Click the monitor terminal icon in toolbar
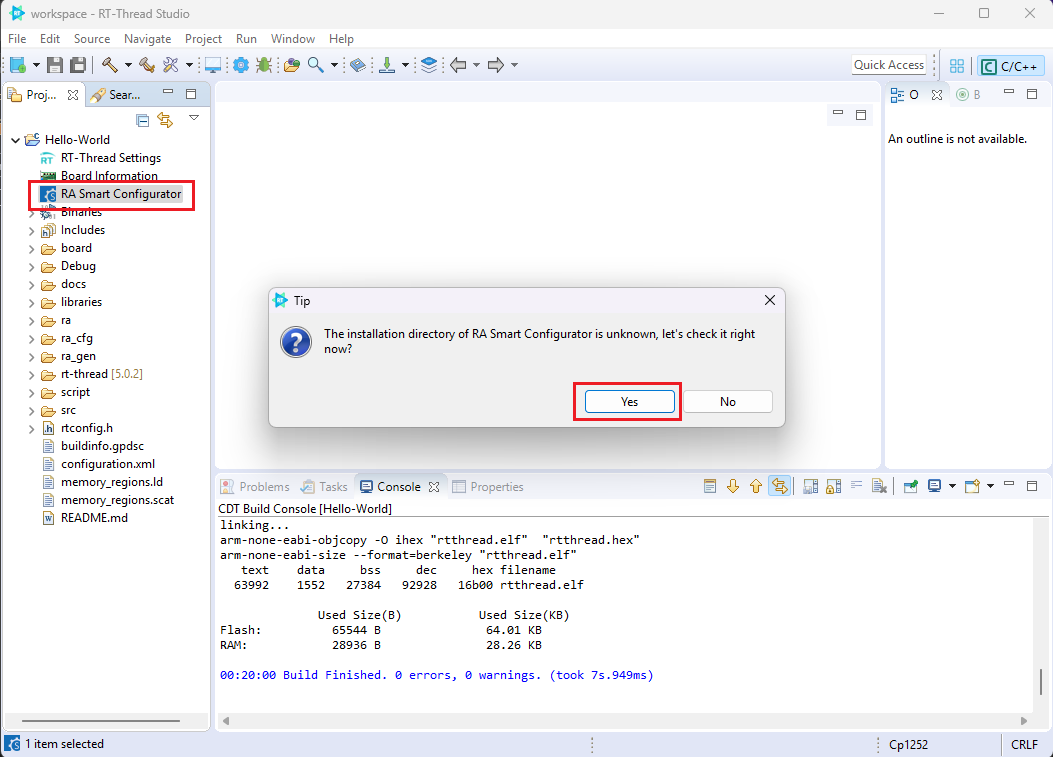Image resolution: width=1053 pixels, height=757 pixels. point(213,65)
